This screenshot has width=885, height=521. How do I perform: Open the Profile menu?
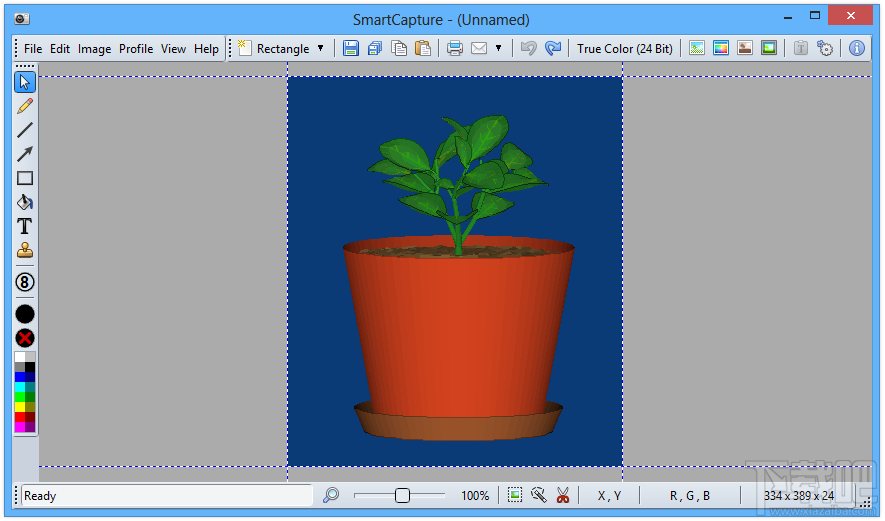point(136,48)
